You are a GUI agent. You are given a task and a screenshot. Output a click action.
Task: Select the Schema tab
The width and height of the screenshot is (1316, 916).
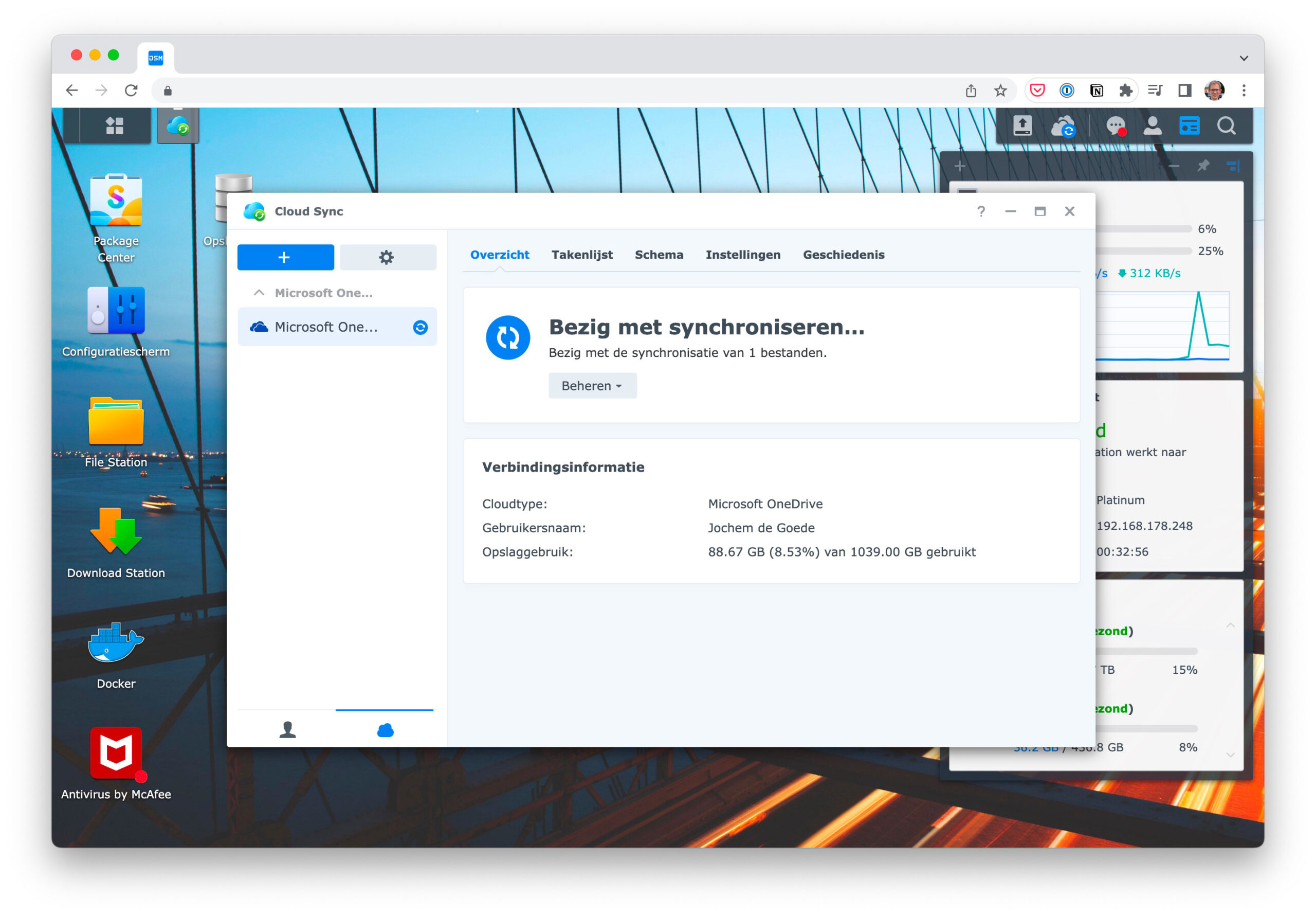[x=659, y=255]
